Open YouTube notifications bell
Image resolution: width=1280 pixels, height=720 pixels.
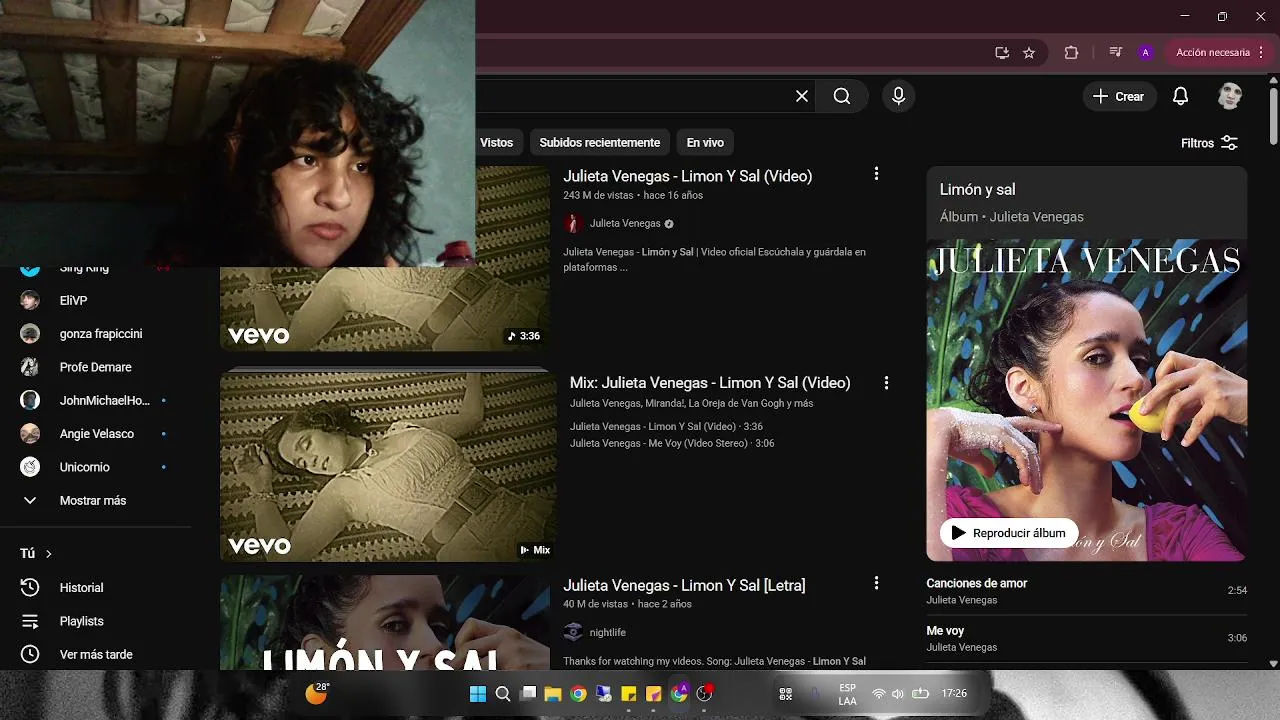(x=1180, y=96)
